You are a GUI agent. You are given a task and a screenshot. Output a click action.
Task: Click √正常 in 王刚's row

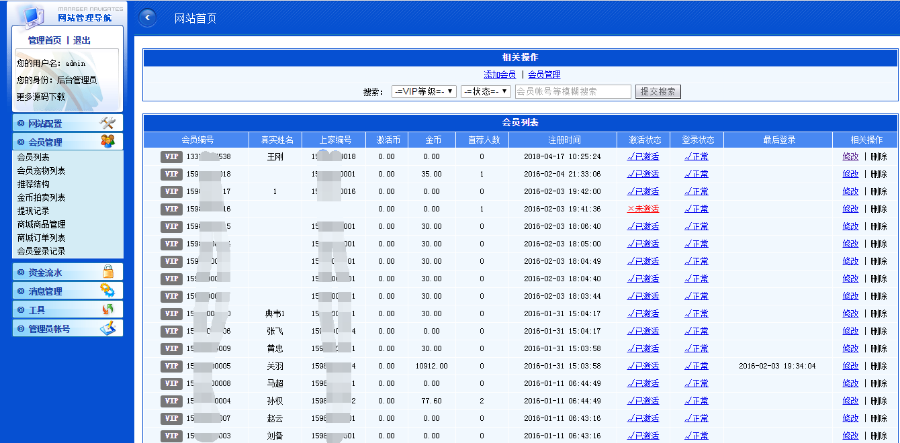pyautogui.click(x=696, y=157)
